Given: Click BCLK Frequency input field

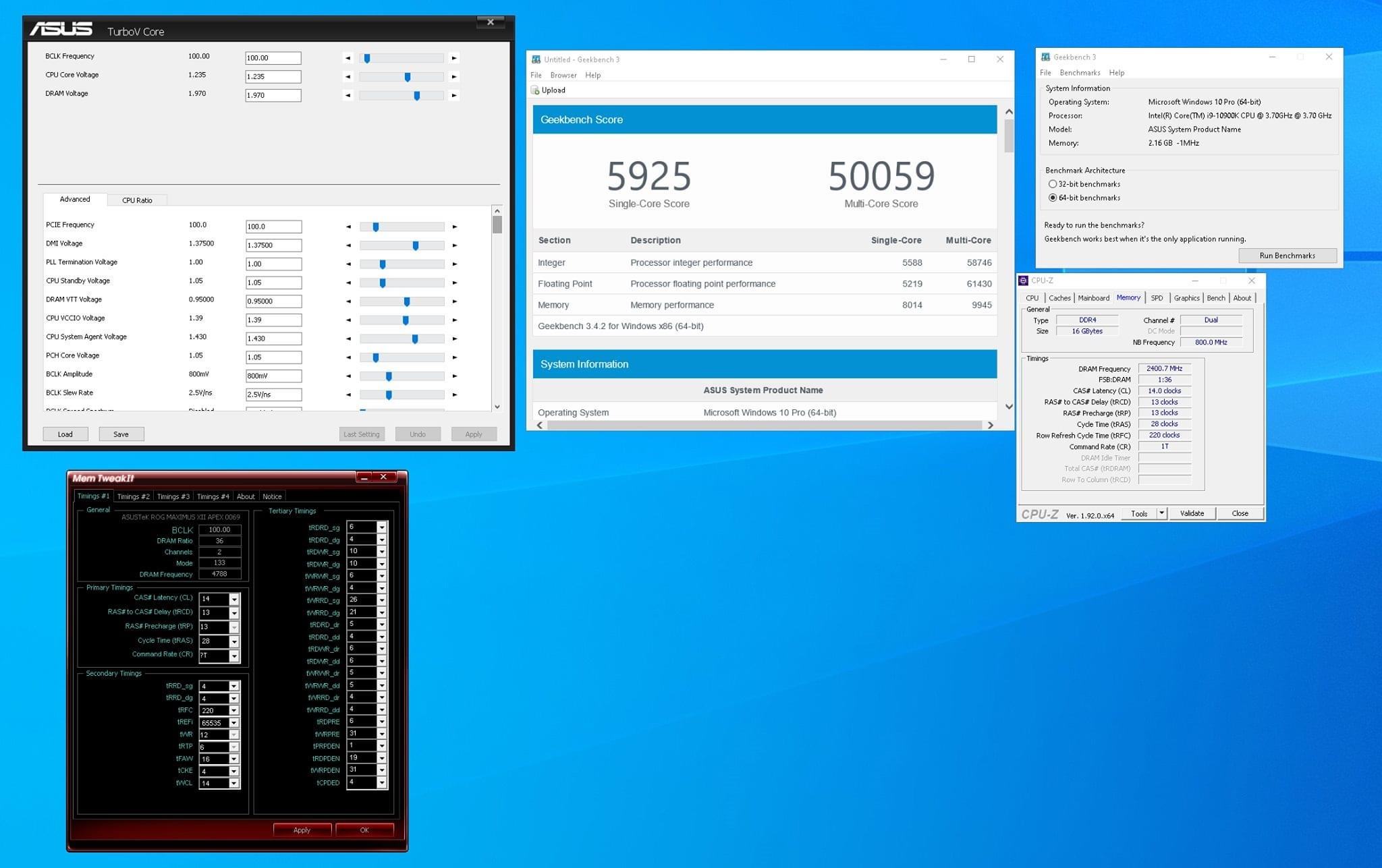Looking at the screenshot, I should (273, 58).
